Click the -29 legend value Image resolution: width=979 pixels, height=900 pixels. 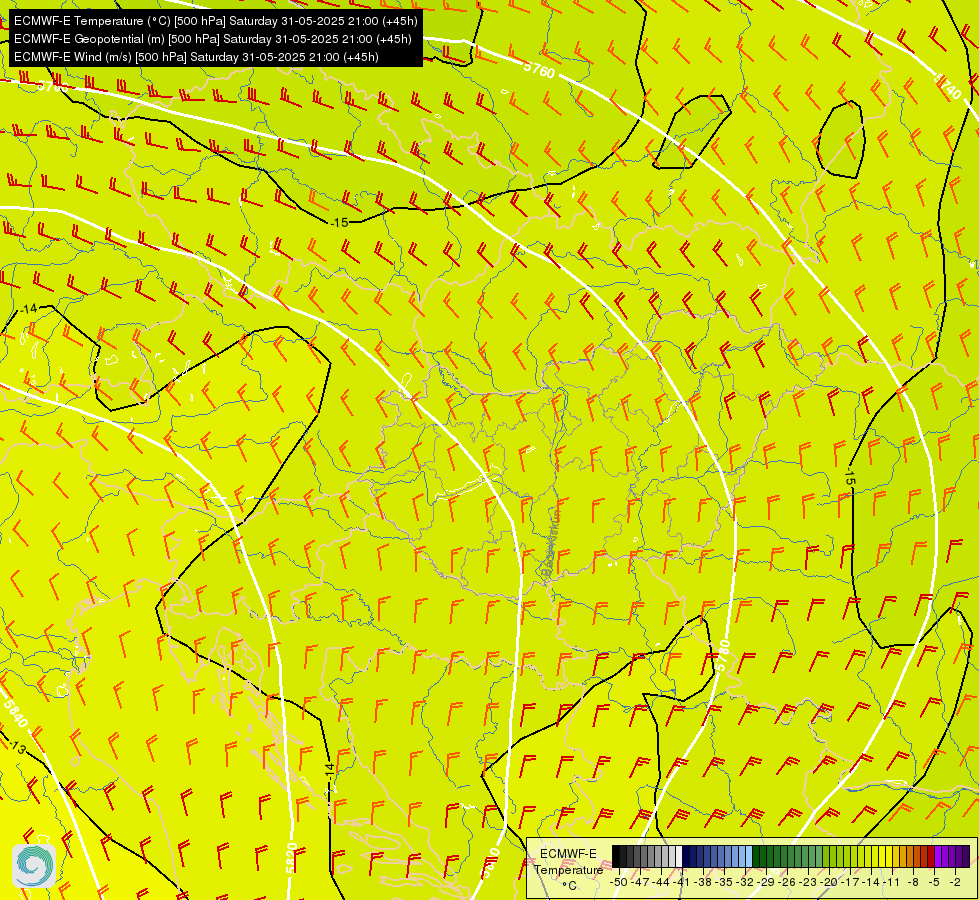[x=766, y=882]
